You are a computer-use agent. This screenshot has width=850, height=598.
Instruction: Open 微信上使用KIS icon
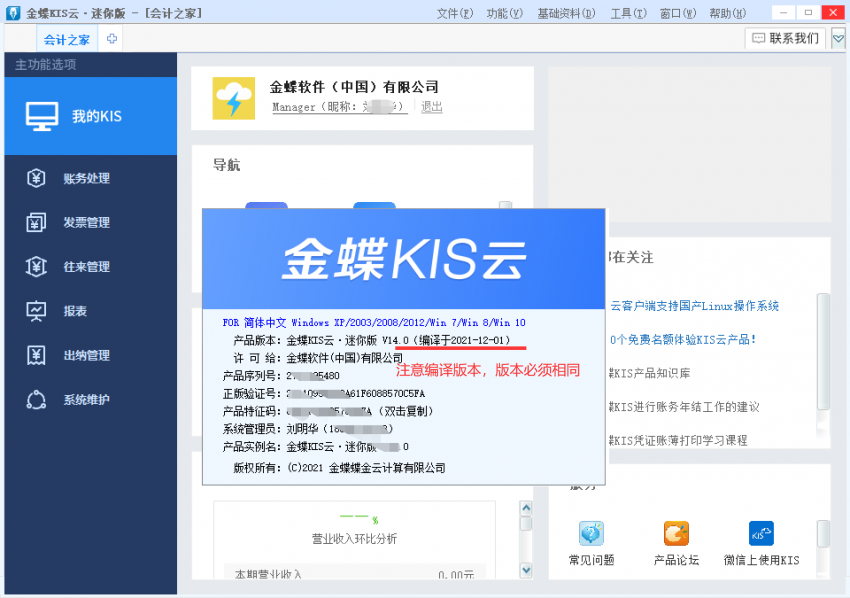pyautogui.click(x=761, y=534)
